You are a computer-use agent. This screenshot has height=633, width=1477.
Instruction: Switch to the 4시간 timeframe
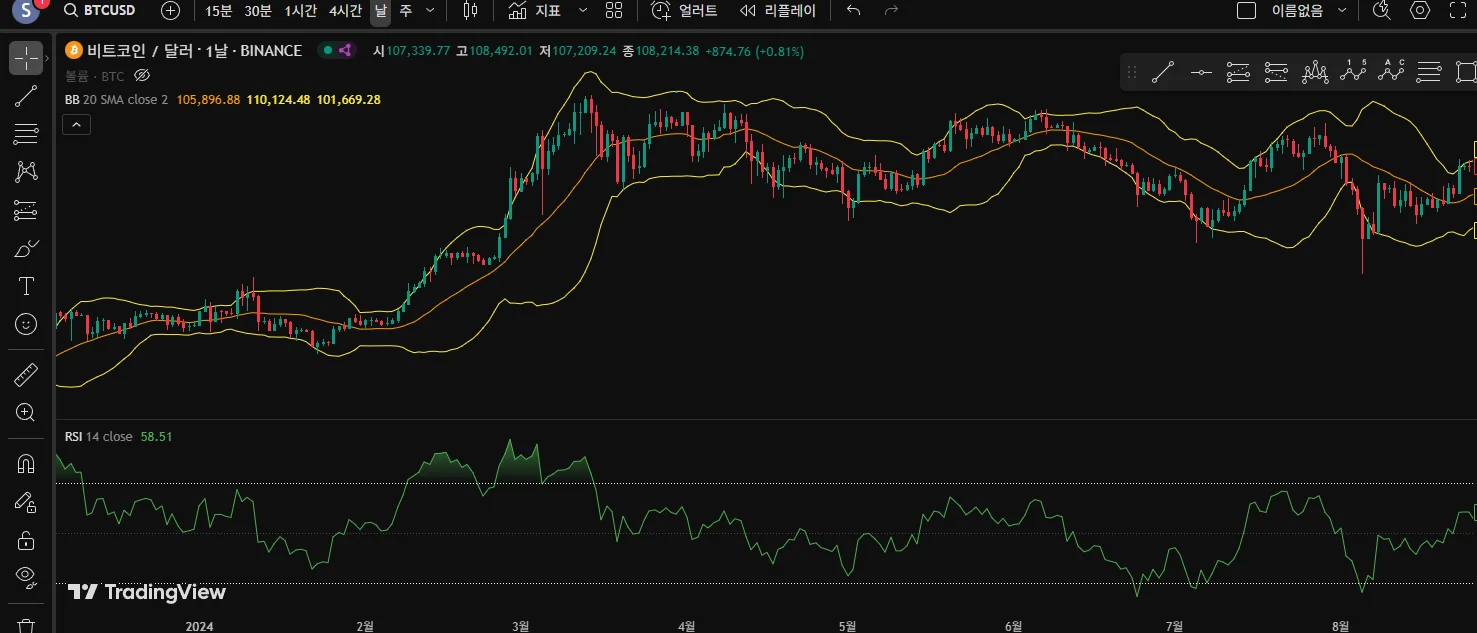coord(345,11)
